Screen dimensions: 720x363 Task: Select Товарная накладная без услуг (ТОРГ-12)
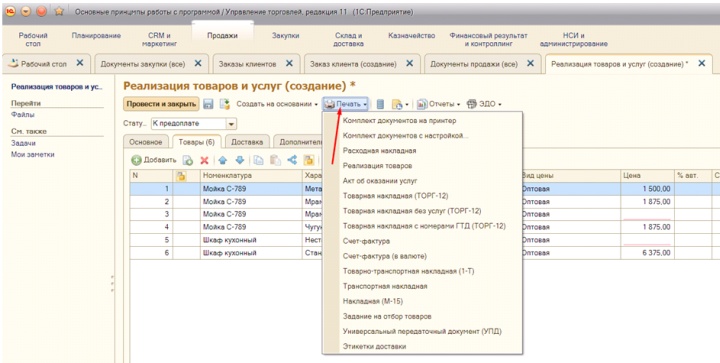pos(412,211)
